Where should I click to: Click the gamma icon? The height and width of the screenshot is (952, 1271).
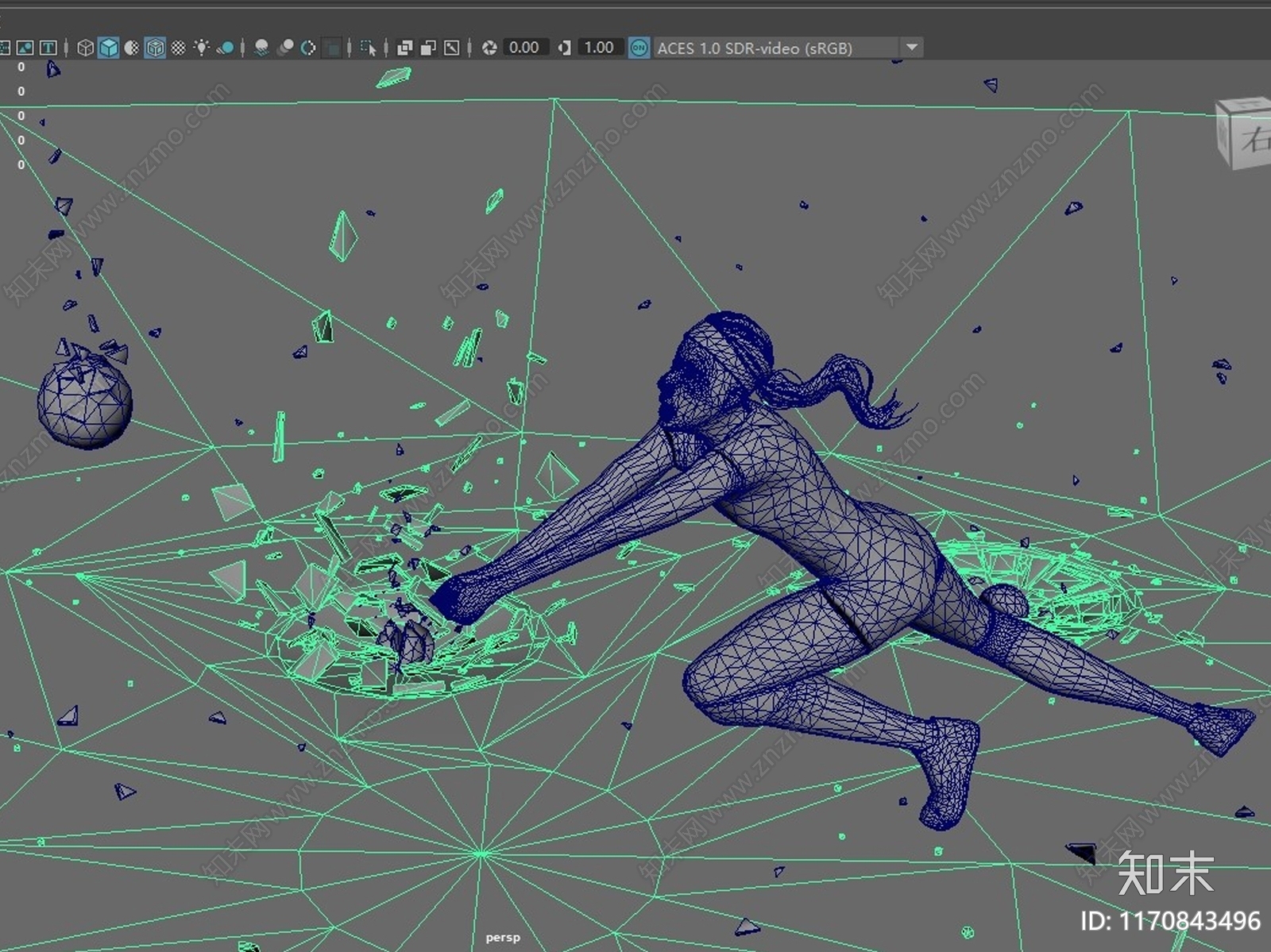point(564,48)
